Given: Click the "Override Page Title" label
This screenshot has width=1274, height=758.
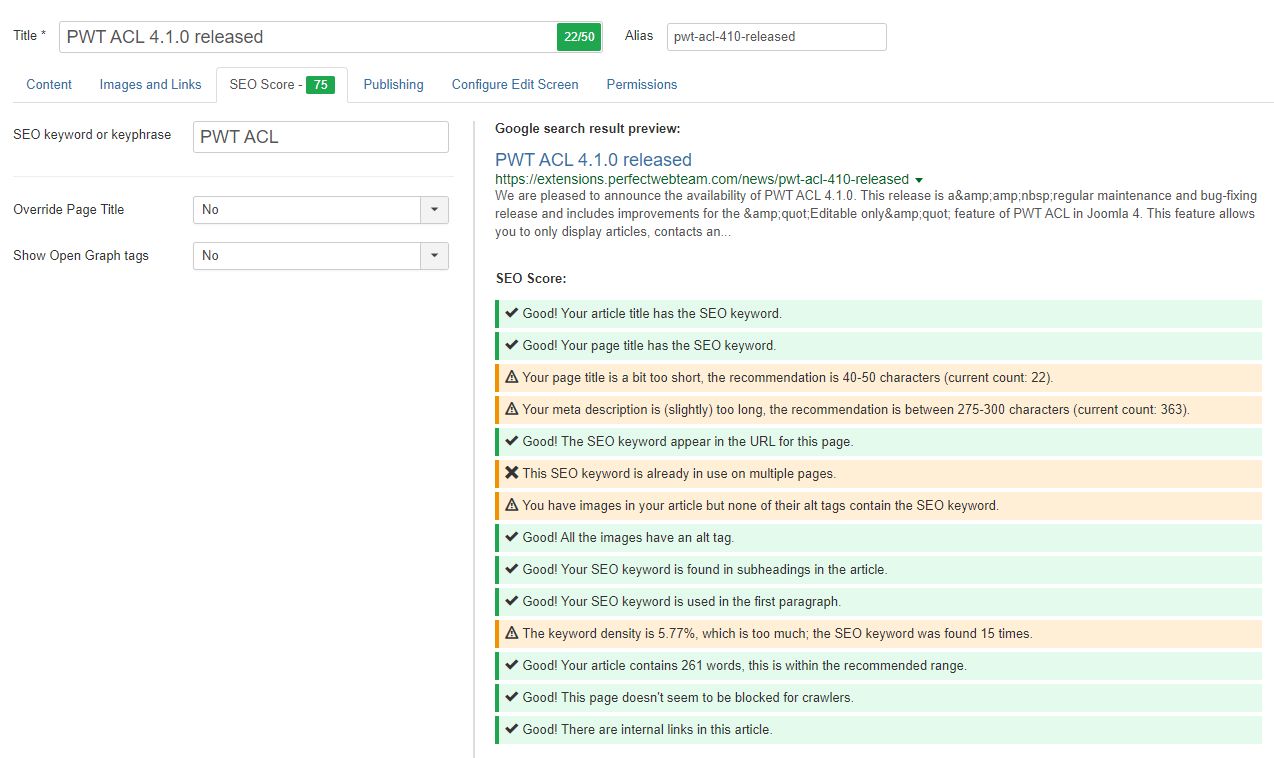Looking at the screenshot, I should pos(69,210).
